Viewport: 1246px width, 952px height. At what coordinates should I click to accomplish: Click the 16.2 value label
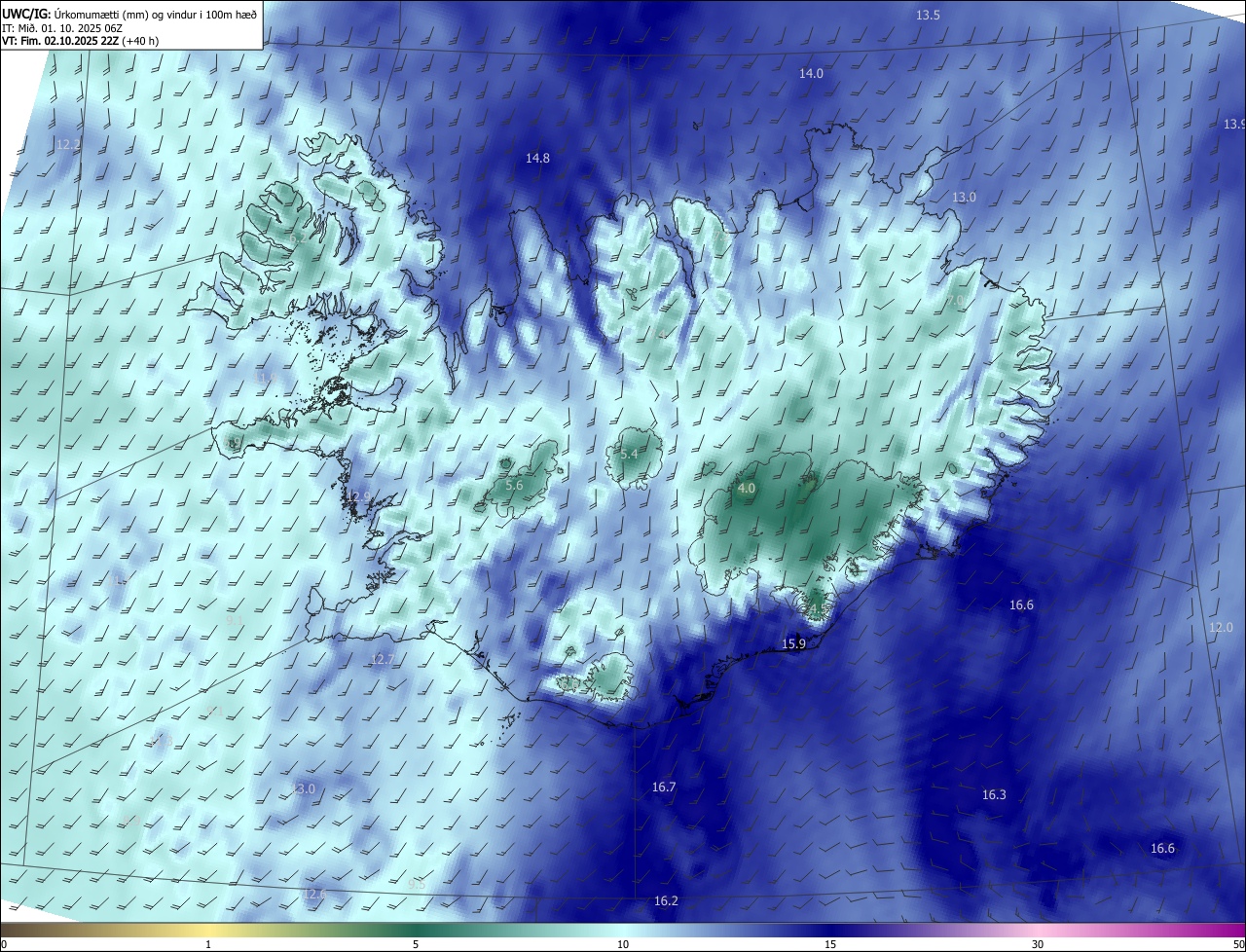666,900
